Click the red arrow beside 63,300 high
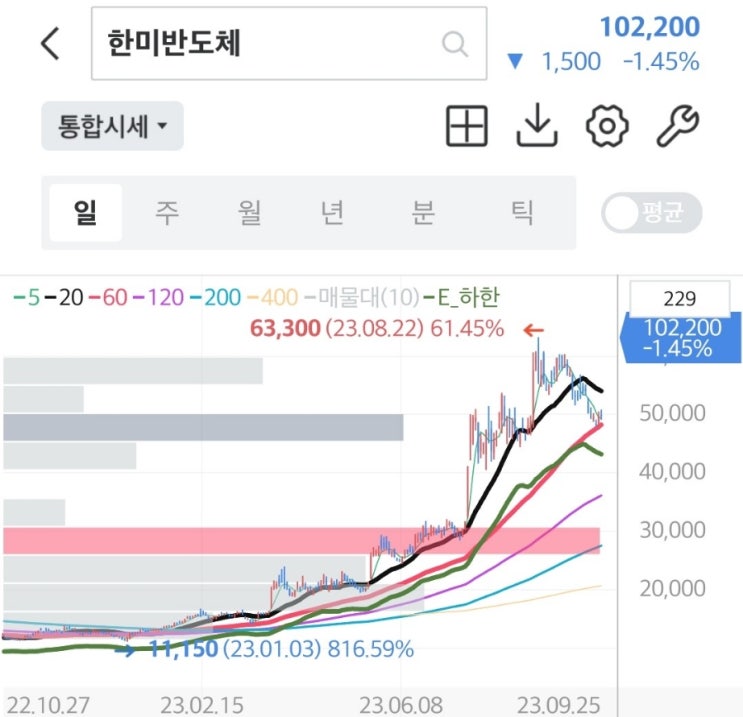This screenshot has height=717, width=743. point(534,330)
